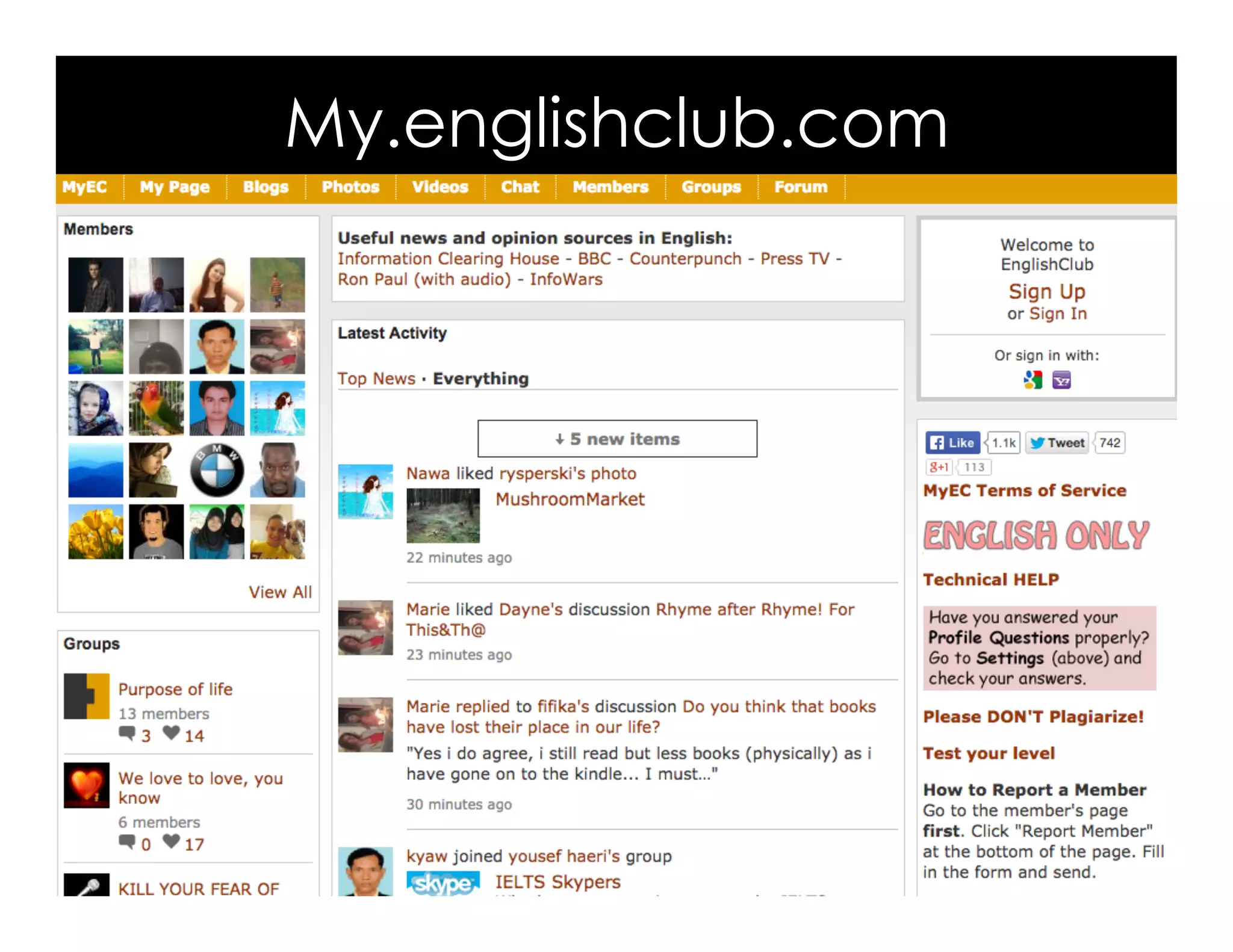
Task: Click the Facebook 1.1k count bubble
Action: (x=1004, y=443)
